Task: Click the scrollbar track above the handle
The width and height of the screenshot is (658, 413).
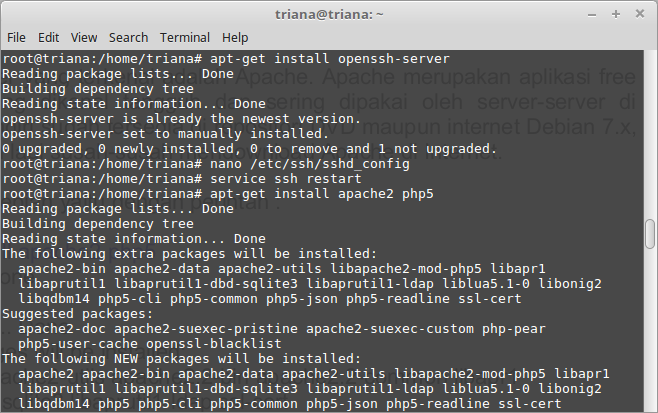Action: tap(650, 134)
